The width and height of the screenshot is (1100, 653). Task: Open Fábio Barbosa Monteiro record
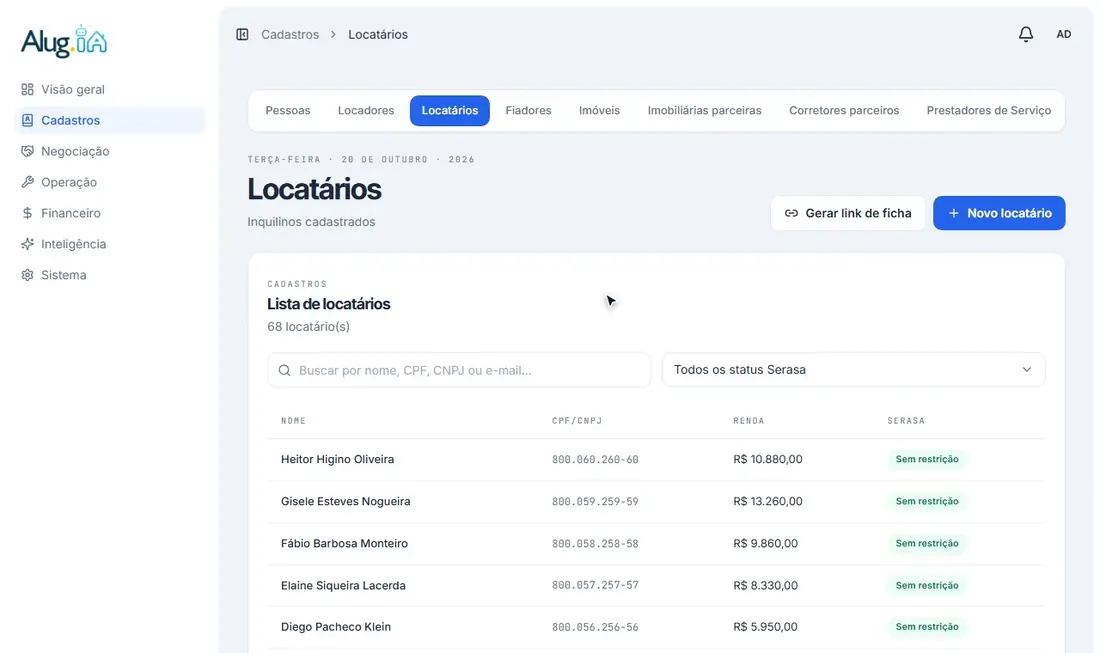tap(344, 544)
